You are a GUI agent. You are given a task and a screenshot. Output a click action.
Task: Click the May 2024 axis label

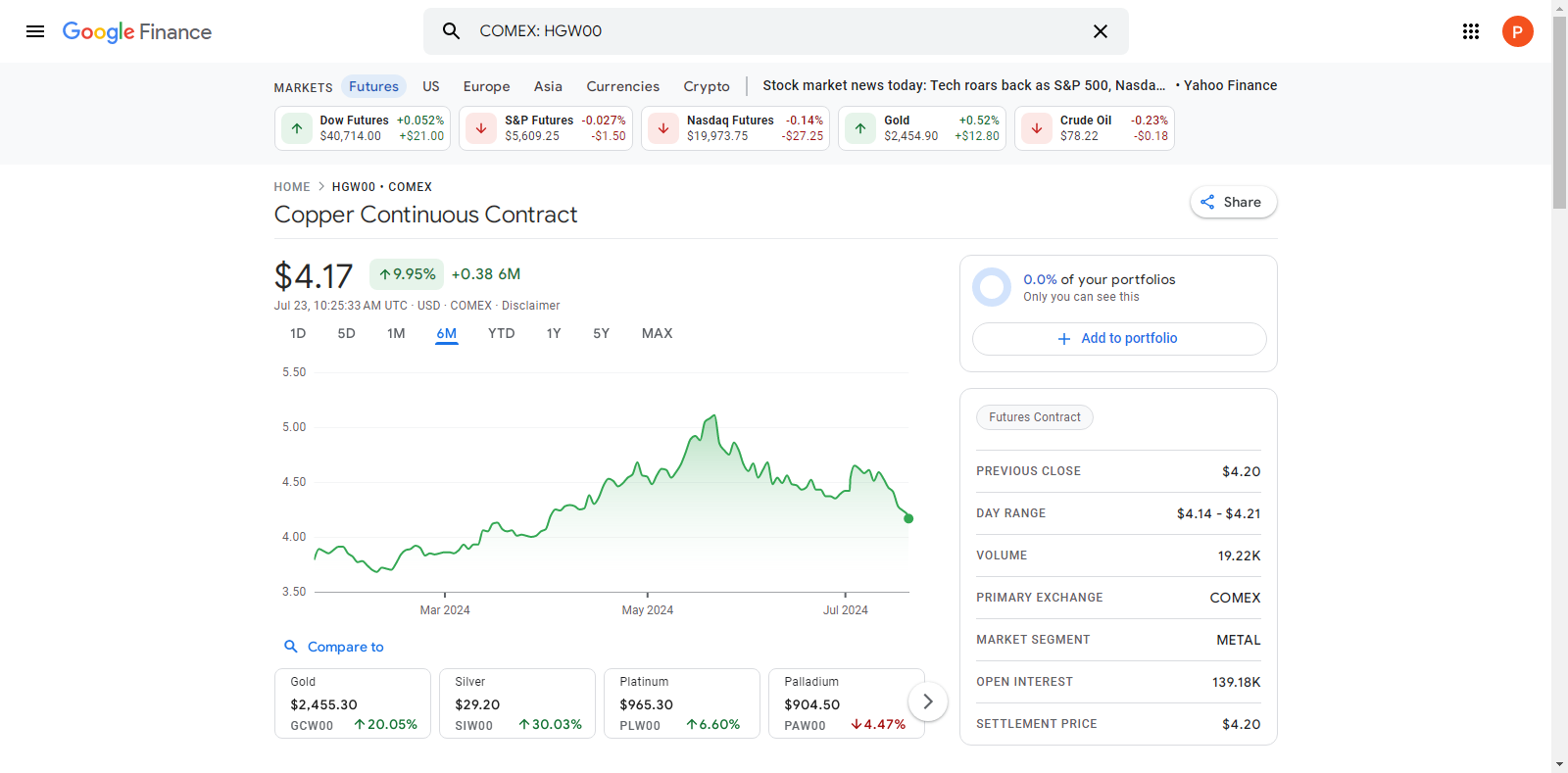tap(648, 610)
